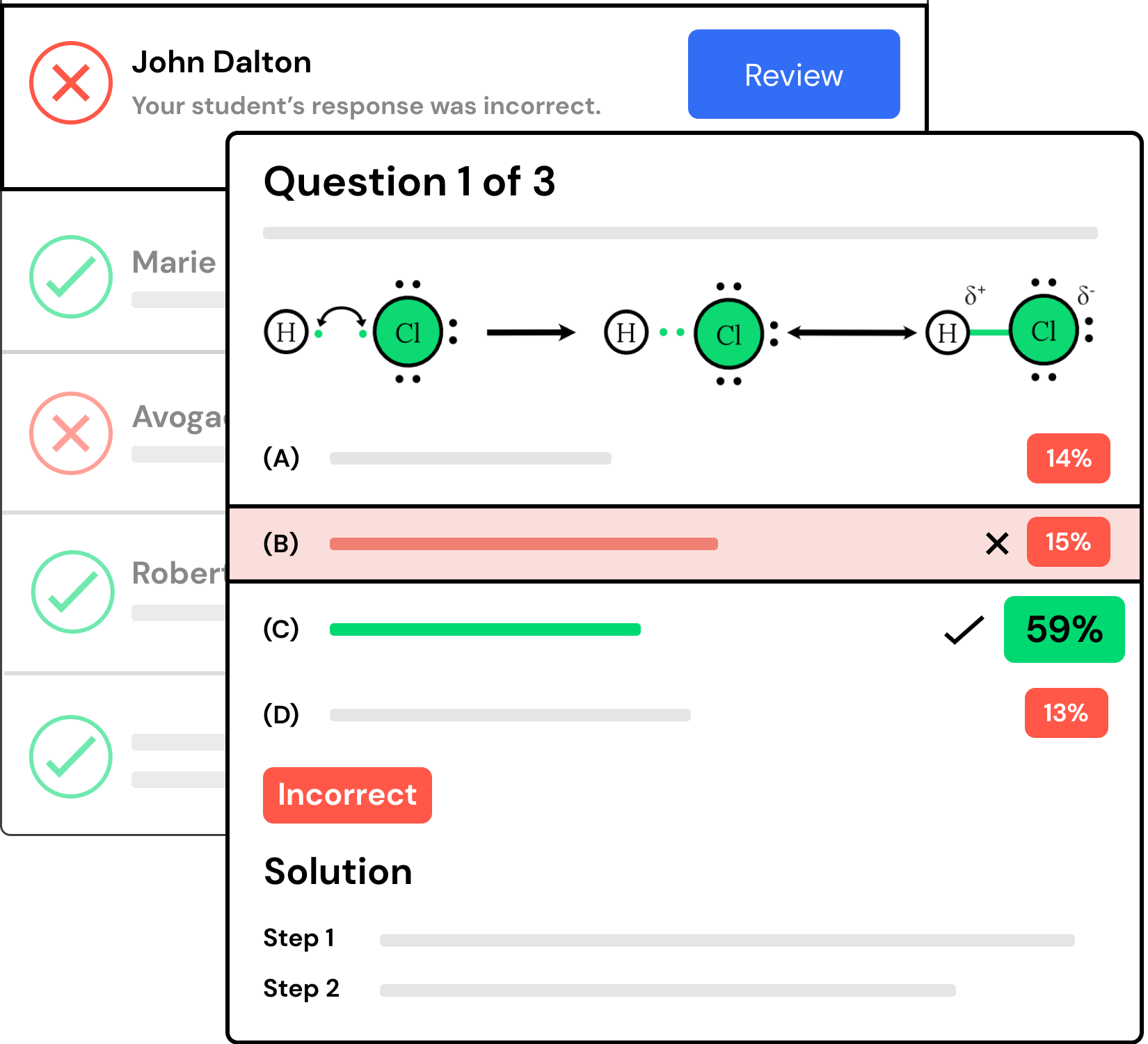The height and width of the screenshot is (1044, 1148).
Task: Click Robert's green checkmark status icon
Action: coord(72,592)
